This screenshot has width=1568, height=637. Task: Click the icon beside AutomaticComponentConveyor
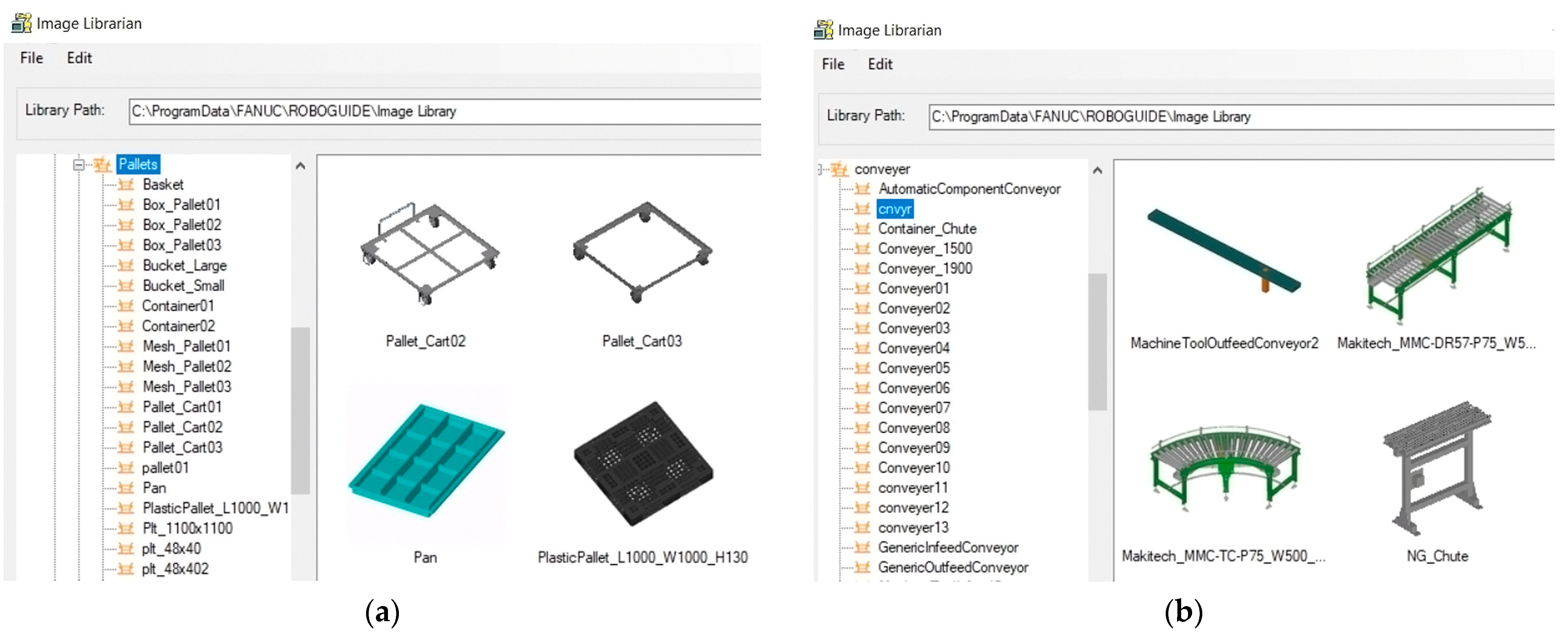point(863,189)
